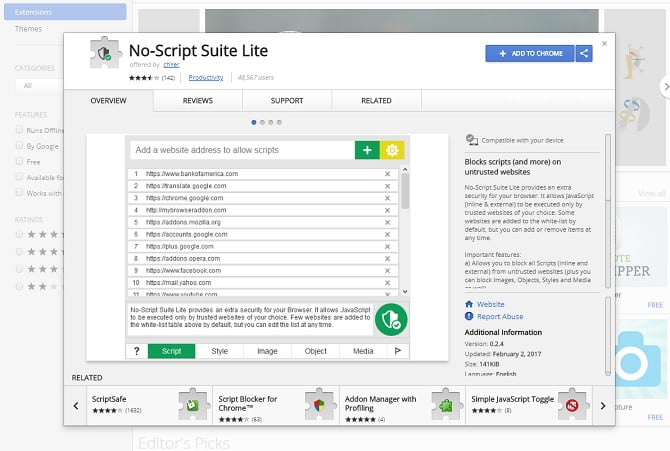Select the third ratings radio button
Viewport: 670px width, 451px height.
[x=19, y=269]
